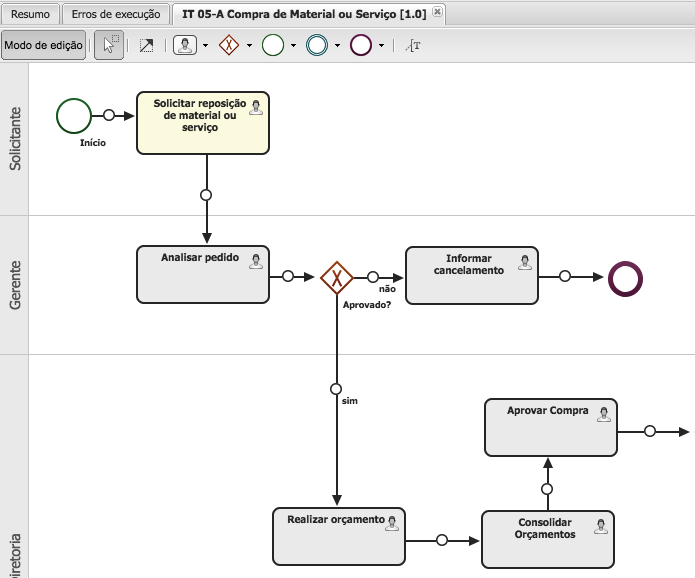
Task: Click the Aprovado? gateway diamond on canvas
Action: tap(337, 277)
